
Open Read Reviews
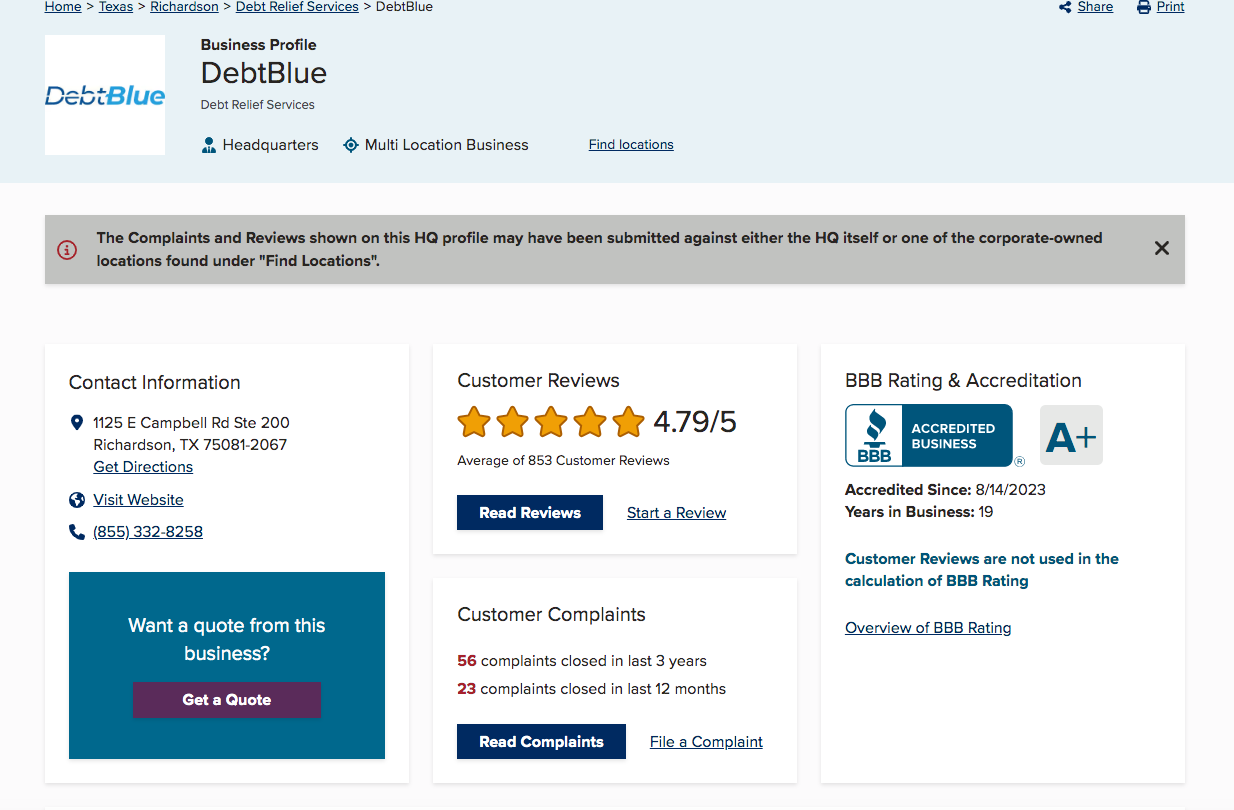coord(530,513)
